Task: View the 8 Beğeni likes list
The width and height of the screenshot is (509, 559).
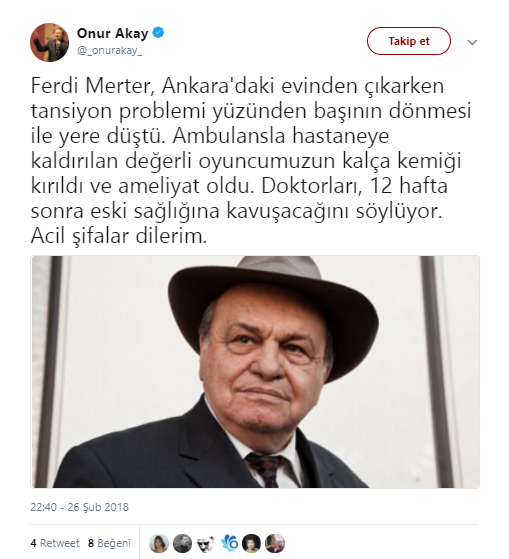Action: [x=109, y=543]
